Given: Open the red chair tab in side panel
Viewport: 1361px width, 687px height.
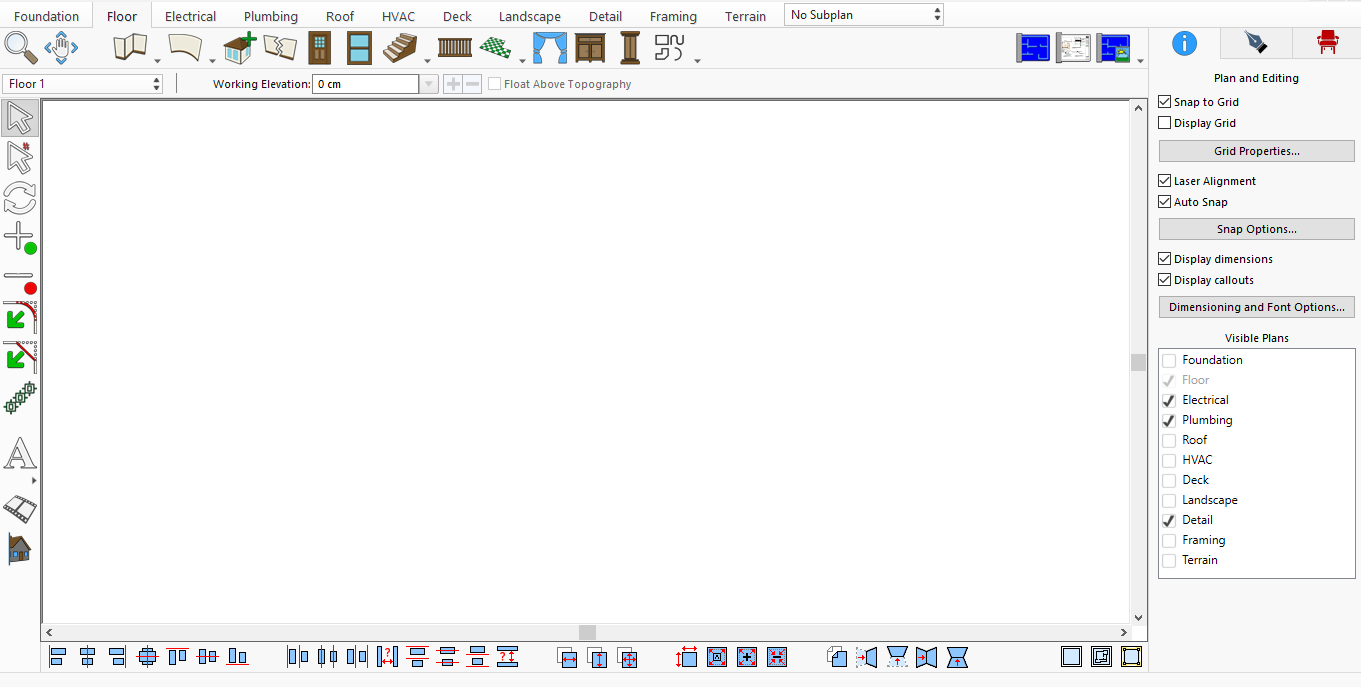Looking at the screenshot, I should [x=1327, y=43].
